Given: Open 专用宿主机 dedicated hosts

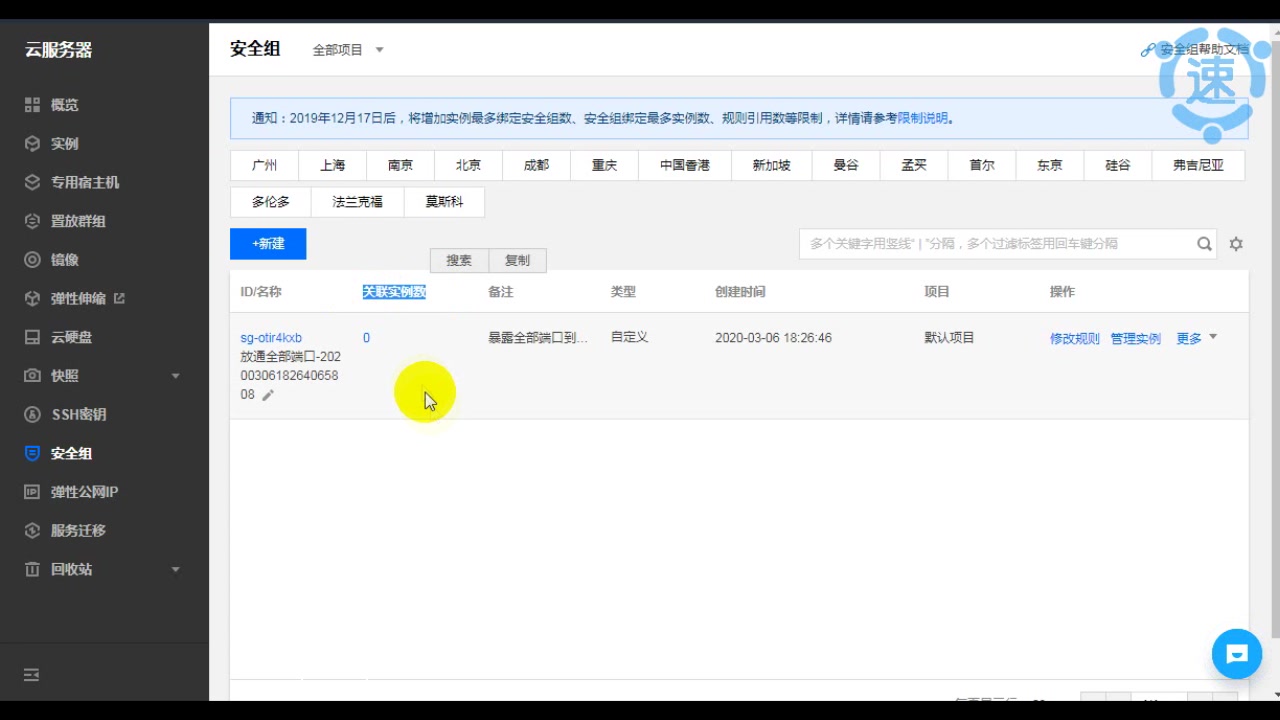Looking at the screenshot, I should tap(85, 182).
